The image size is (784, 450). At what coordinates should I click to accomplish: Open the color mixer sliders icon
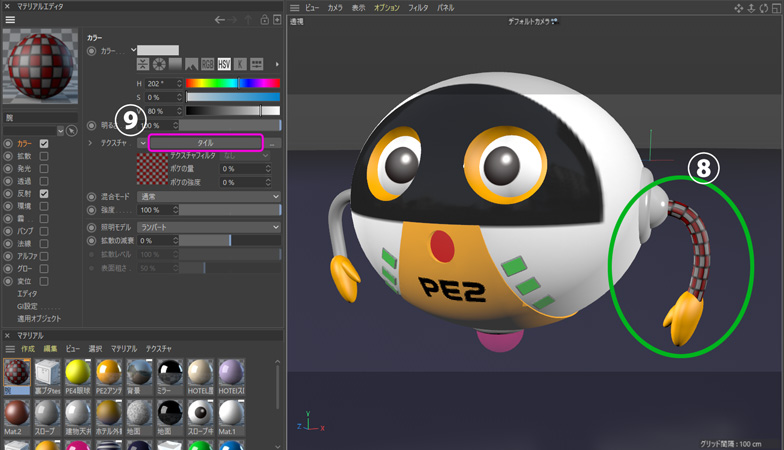coord(257,64)
